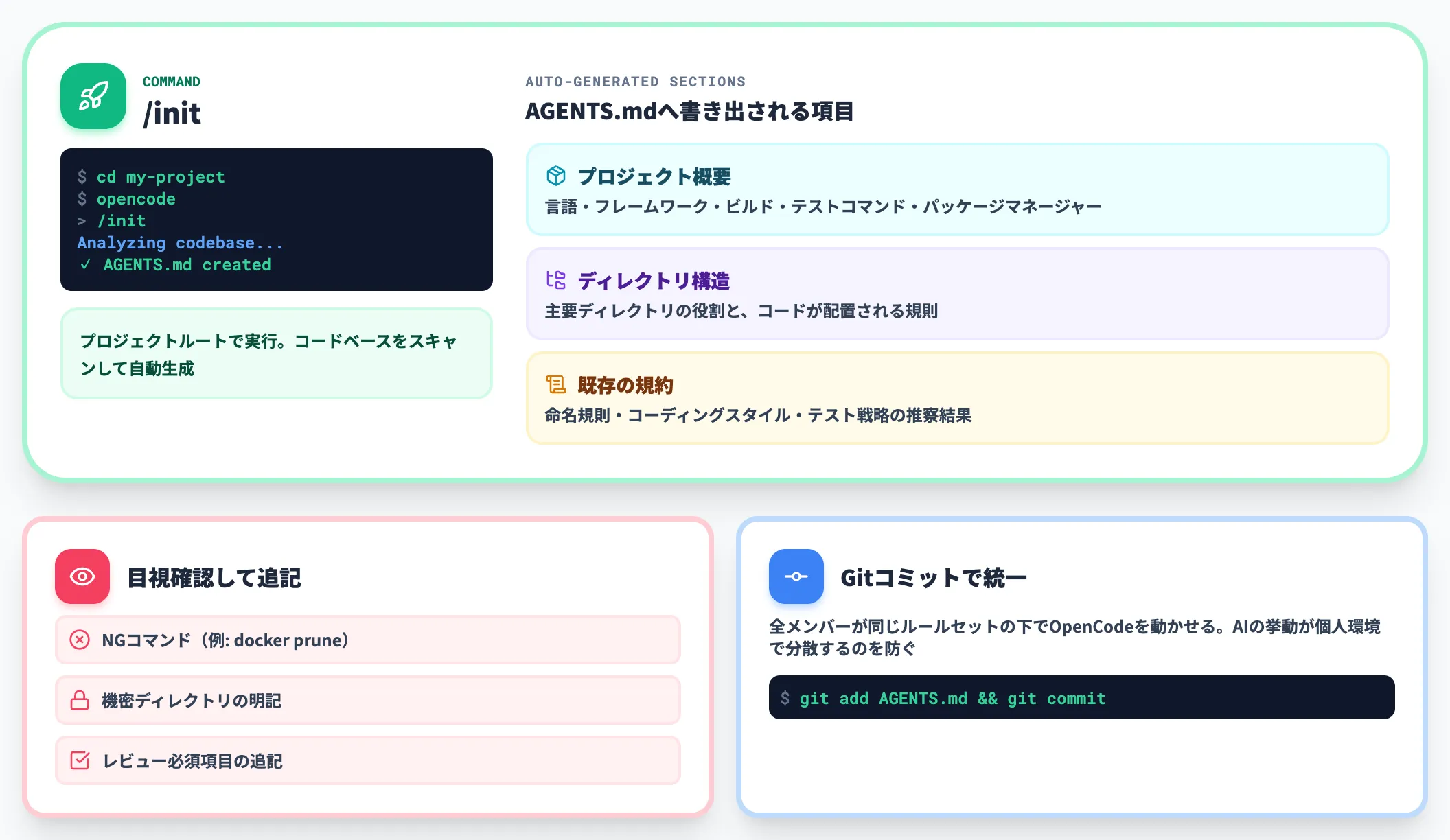1450x840 pixels.
Task: Click the 'git add AGENTS.md && git commit' command
Action: (953, 699)
